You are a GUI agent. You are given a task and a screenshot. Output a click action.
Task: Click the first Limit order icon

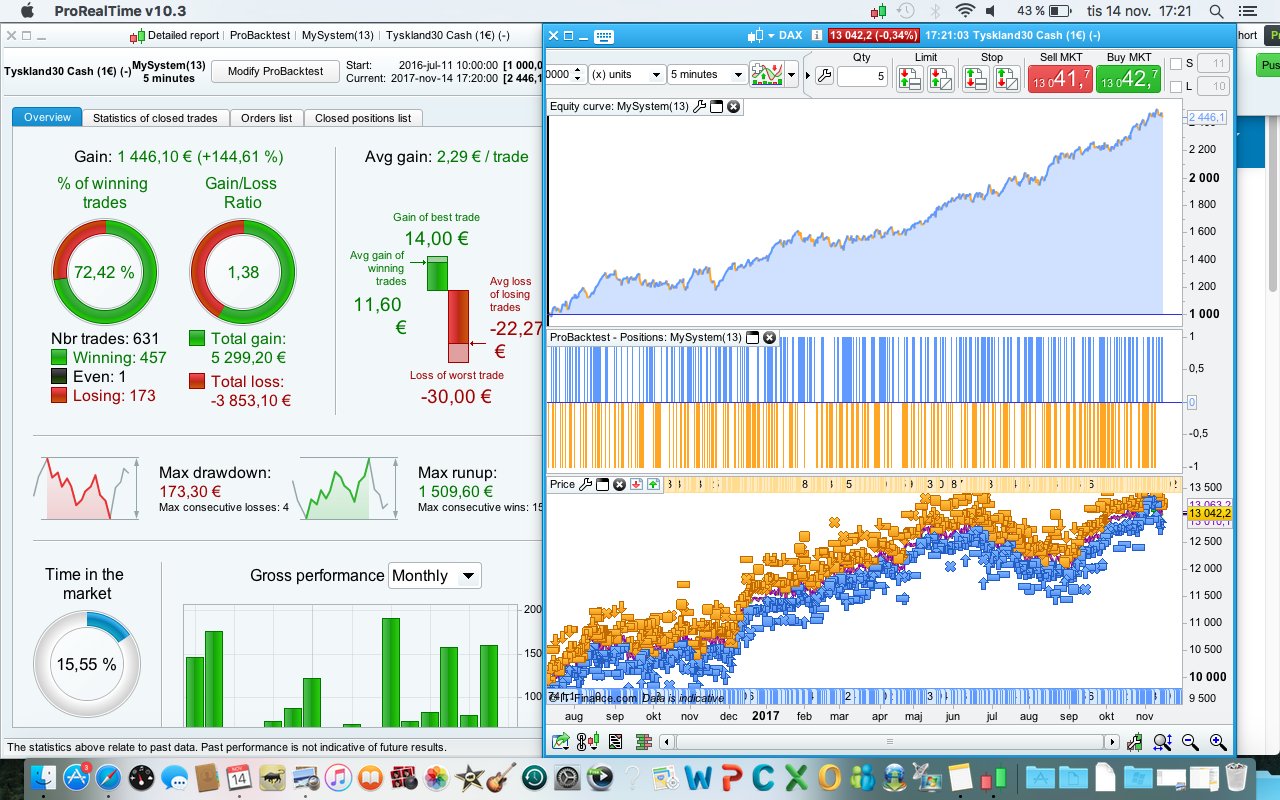click(x=910, y=78)
